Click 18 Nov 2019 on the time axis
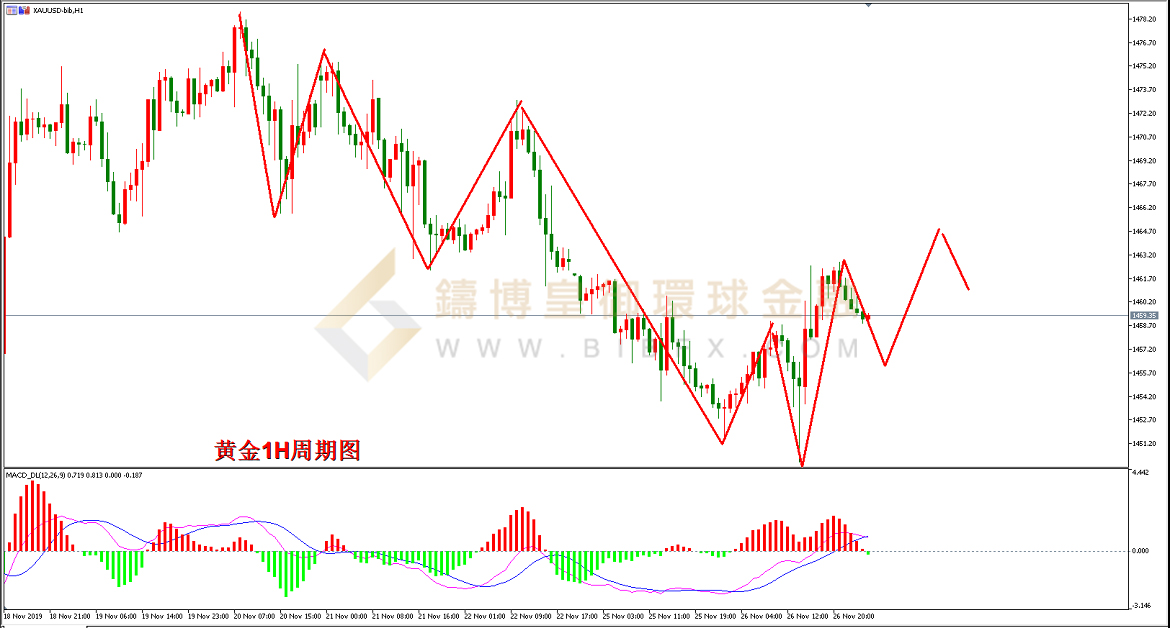Screen dimensions: 1170x628 [23, 616]
